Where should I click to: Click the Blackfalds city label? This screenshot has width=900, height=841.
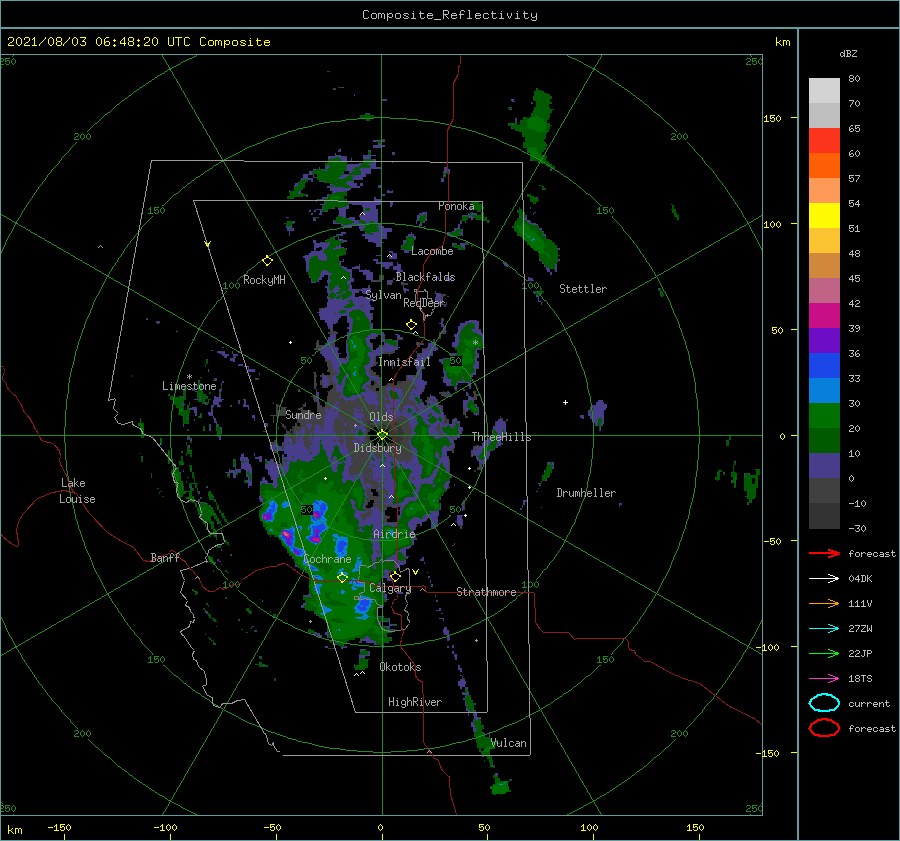point(425,277)
